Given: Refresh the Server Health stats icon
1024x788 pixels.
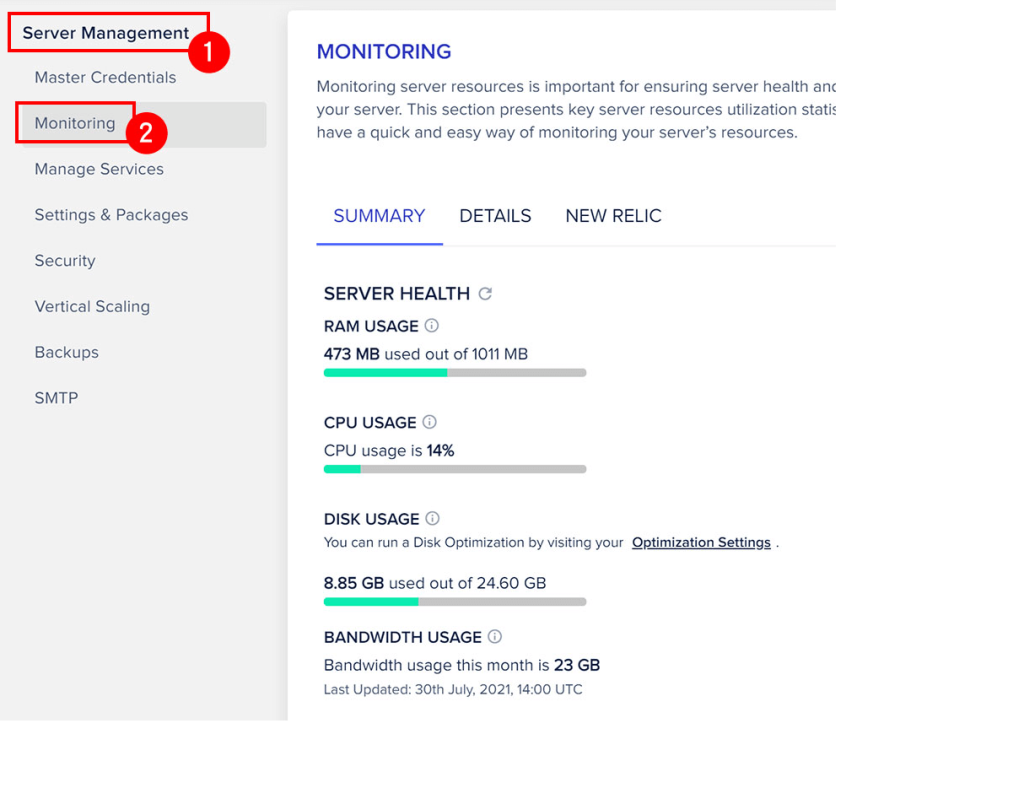Looking at the screenshot, I should [485, 294].
